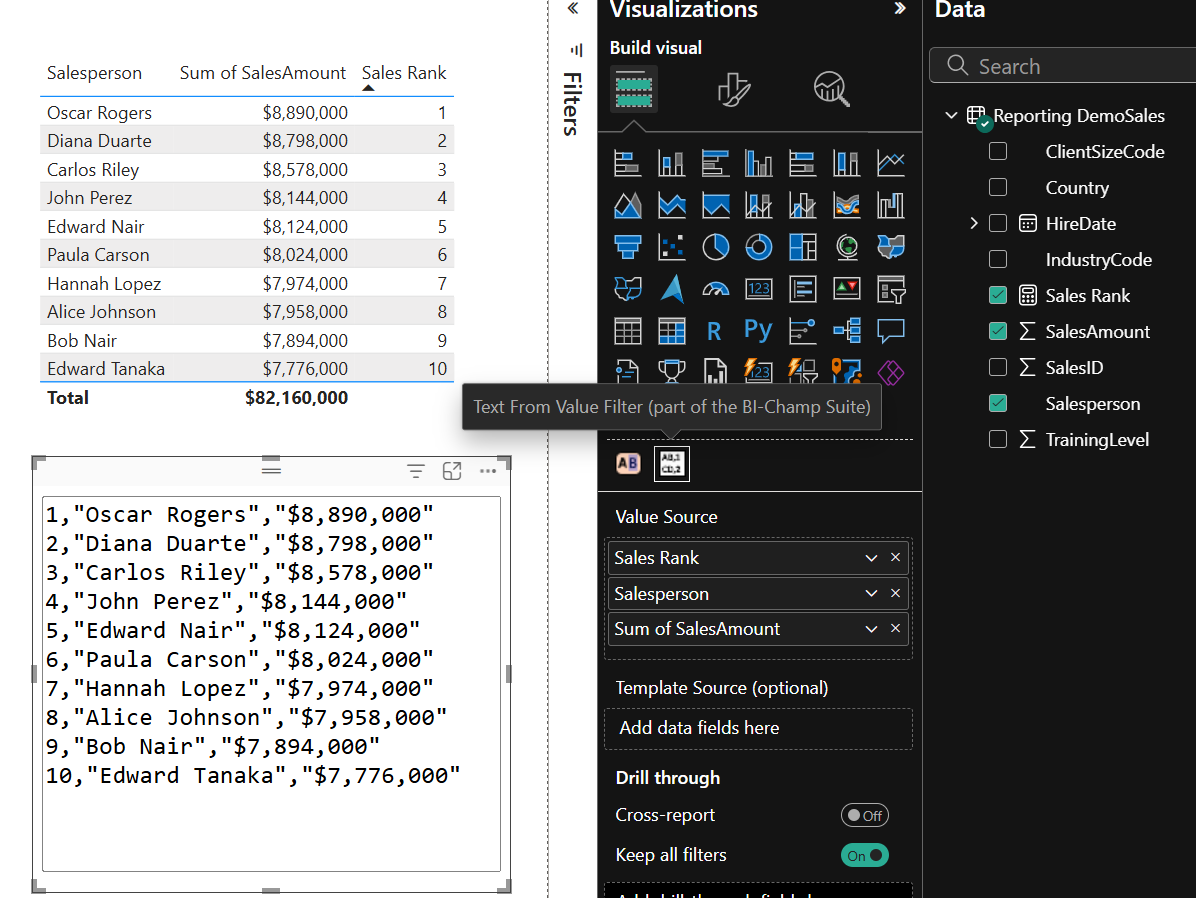Viewport: 1196px width, 898px height.
Task: Collapse the Reporting DemoSales table
Action: click(x=951, y=115)
